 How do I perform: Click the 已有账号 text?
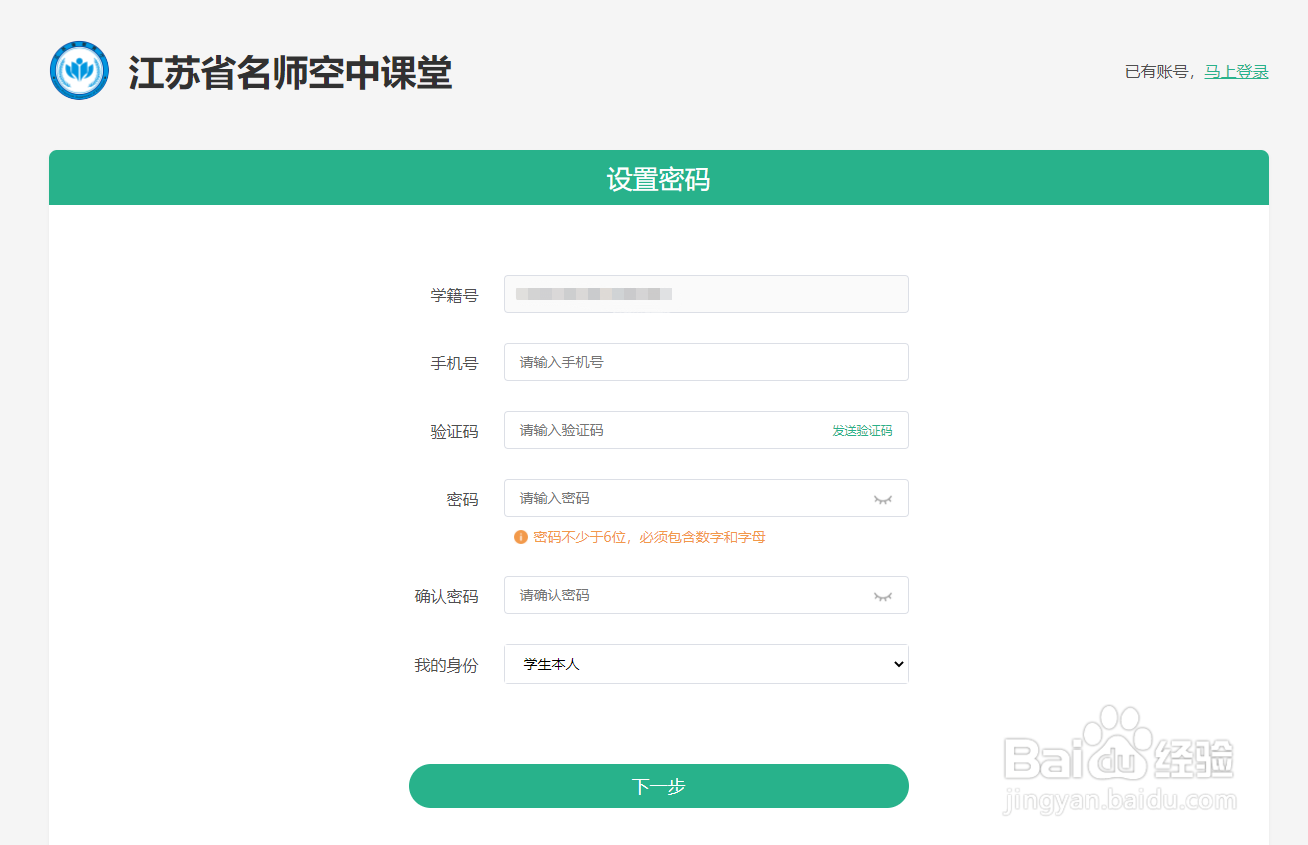[x=1159, y=72]
